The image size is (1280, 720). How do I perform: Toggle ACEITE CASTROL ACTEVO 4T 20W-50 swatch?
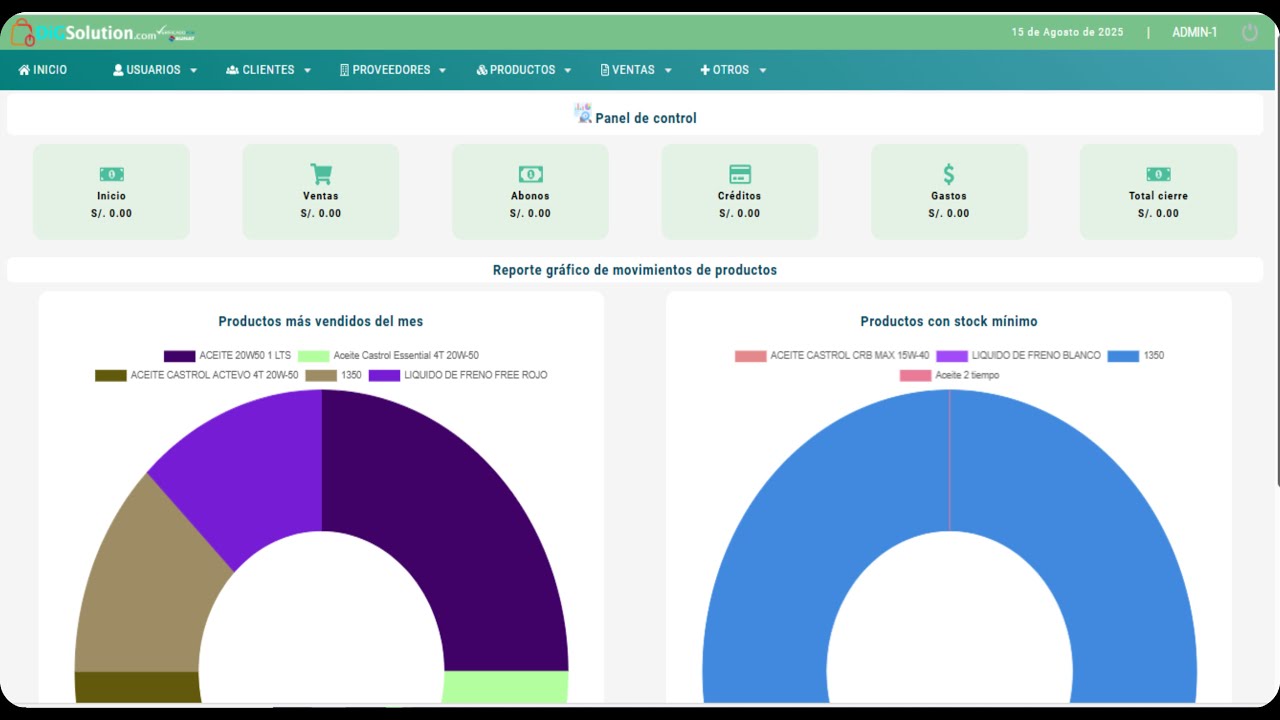tap(111, 376)
